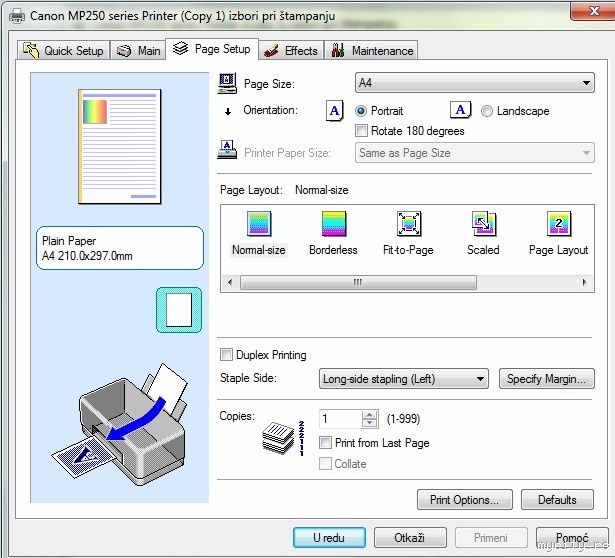
Task: Click the Plain Paper A4 info box
Action: point(120,248)
